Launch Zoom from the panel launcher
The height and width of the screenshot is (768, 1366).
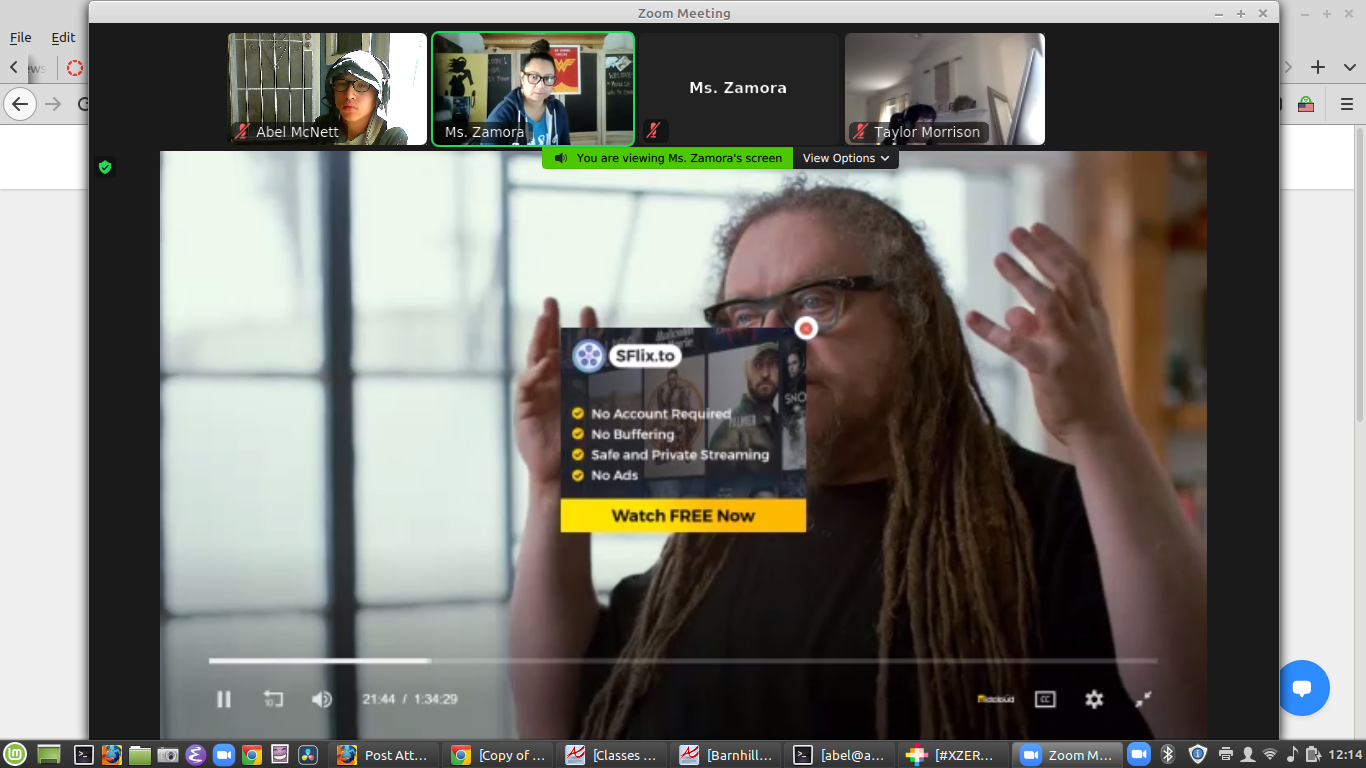point(224,755)
